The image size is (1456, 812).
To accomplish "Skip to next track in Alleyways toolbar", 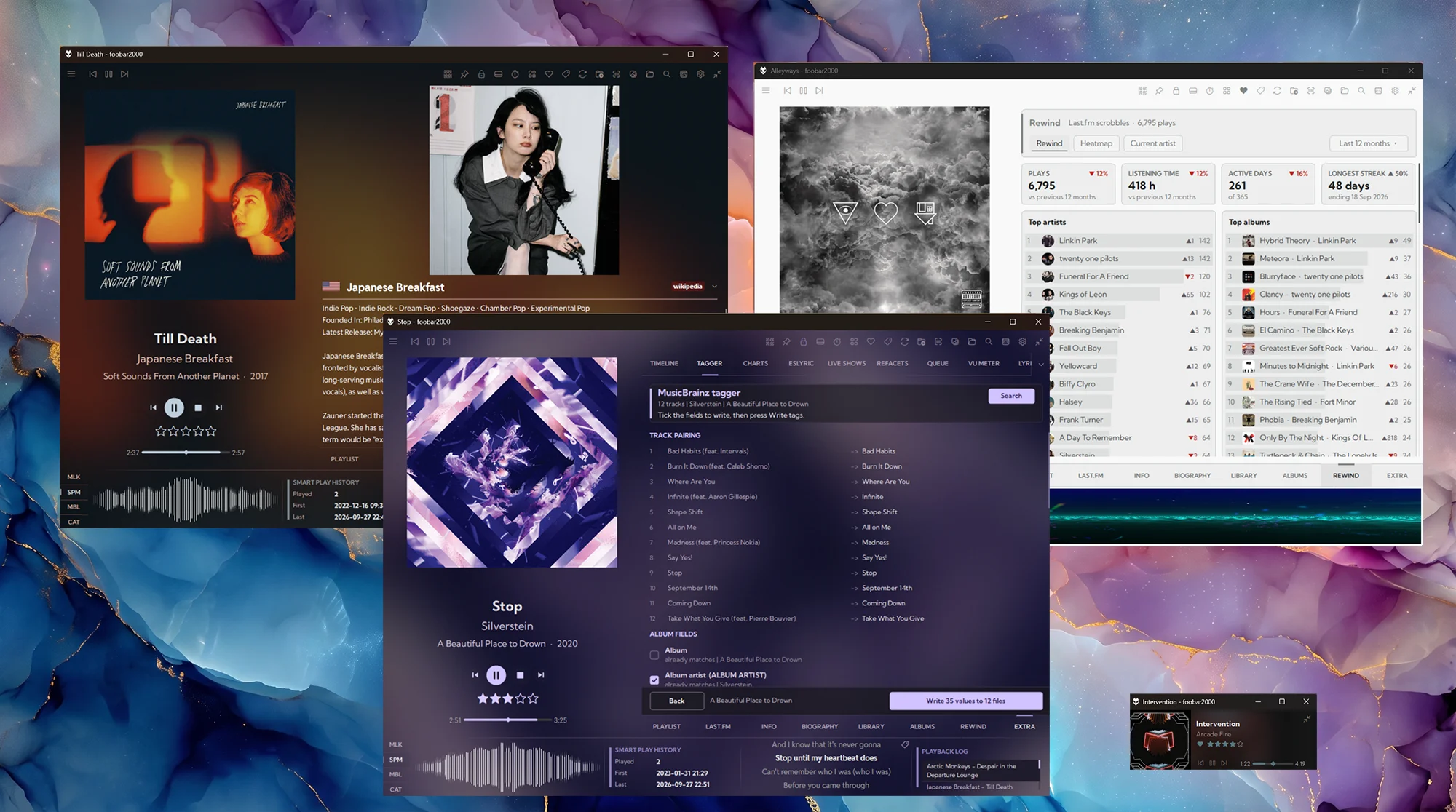I will (x=819, y=91).
